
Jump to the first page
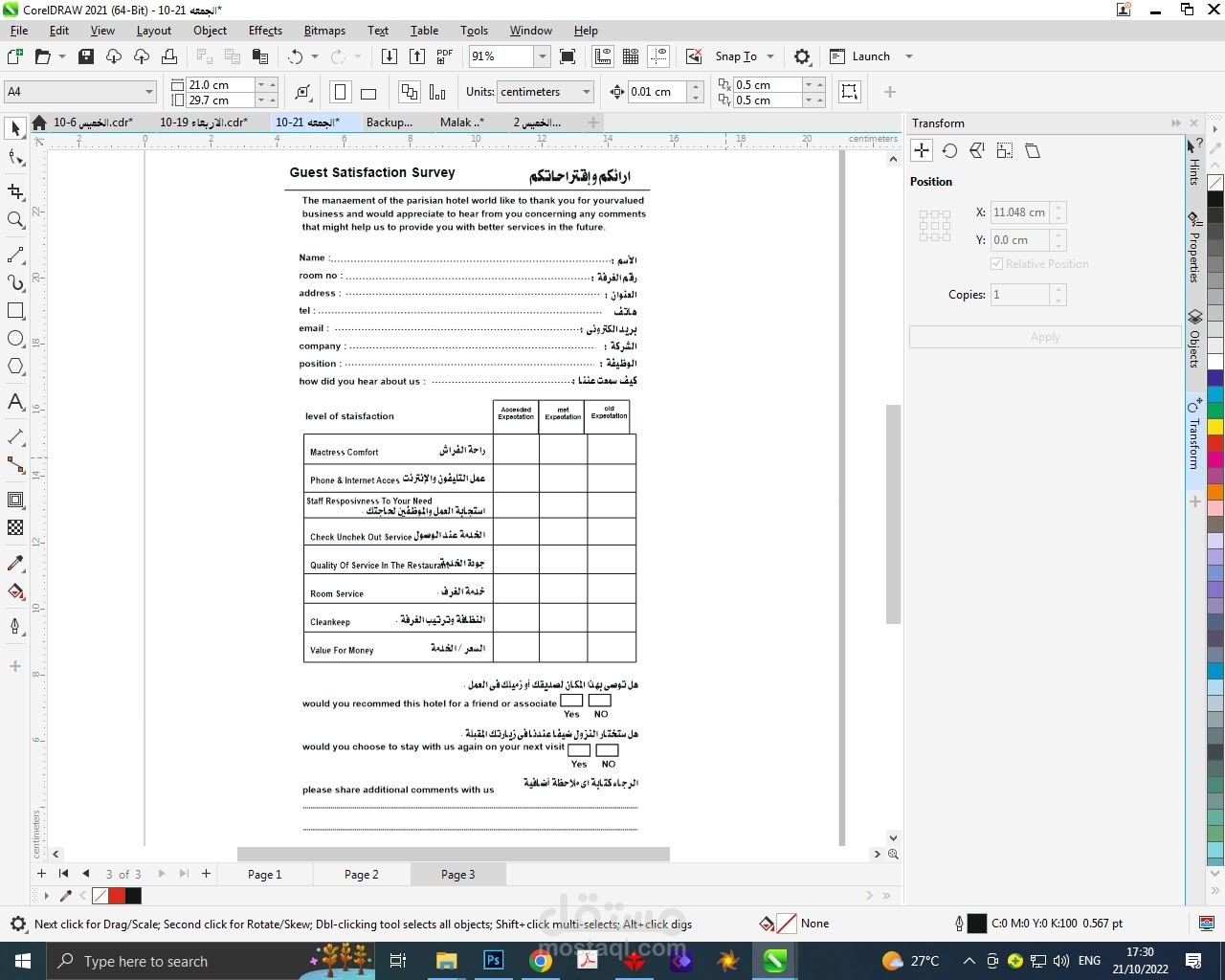(63, 874)
